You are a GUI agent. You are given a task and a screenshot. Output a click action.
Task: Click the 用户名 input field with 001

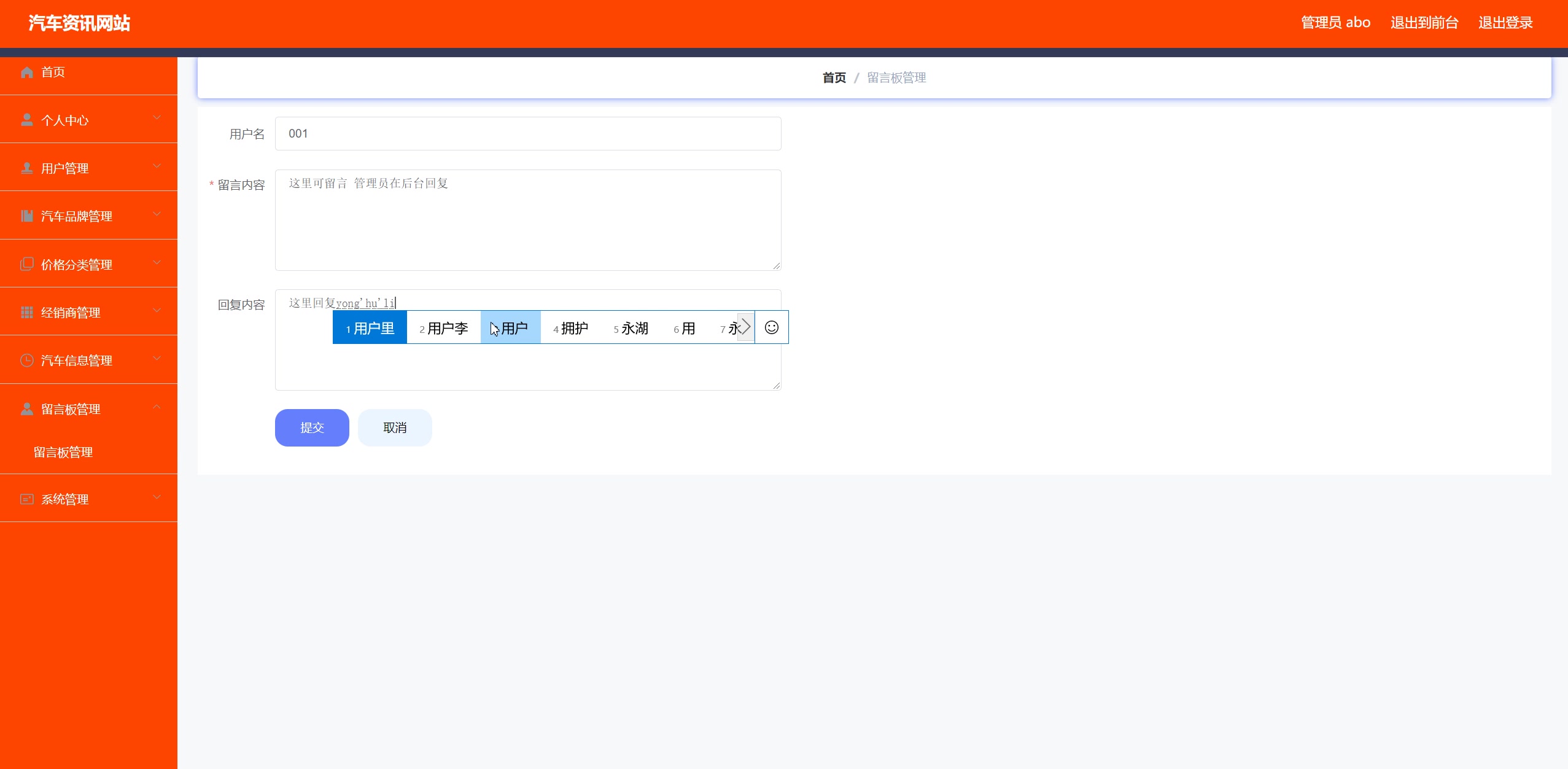[x=528, y=133]
